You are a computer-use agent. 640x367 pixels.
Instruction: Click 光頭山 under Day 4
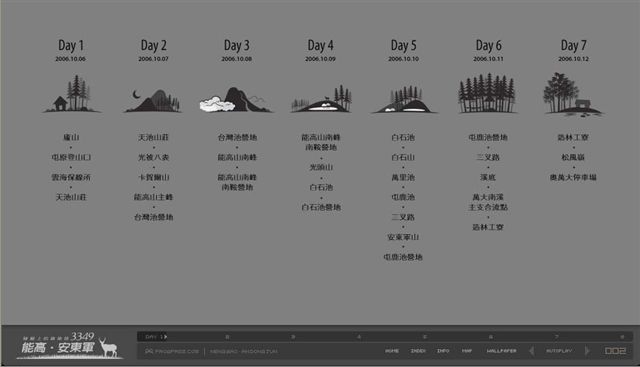pos(321,167)
